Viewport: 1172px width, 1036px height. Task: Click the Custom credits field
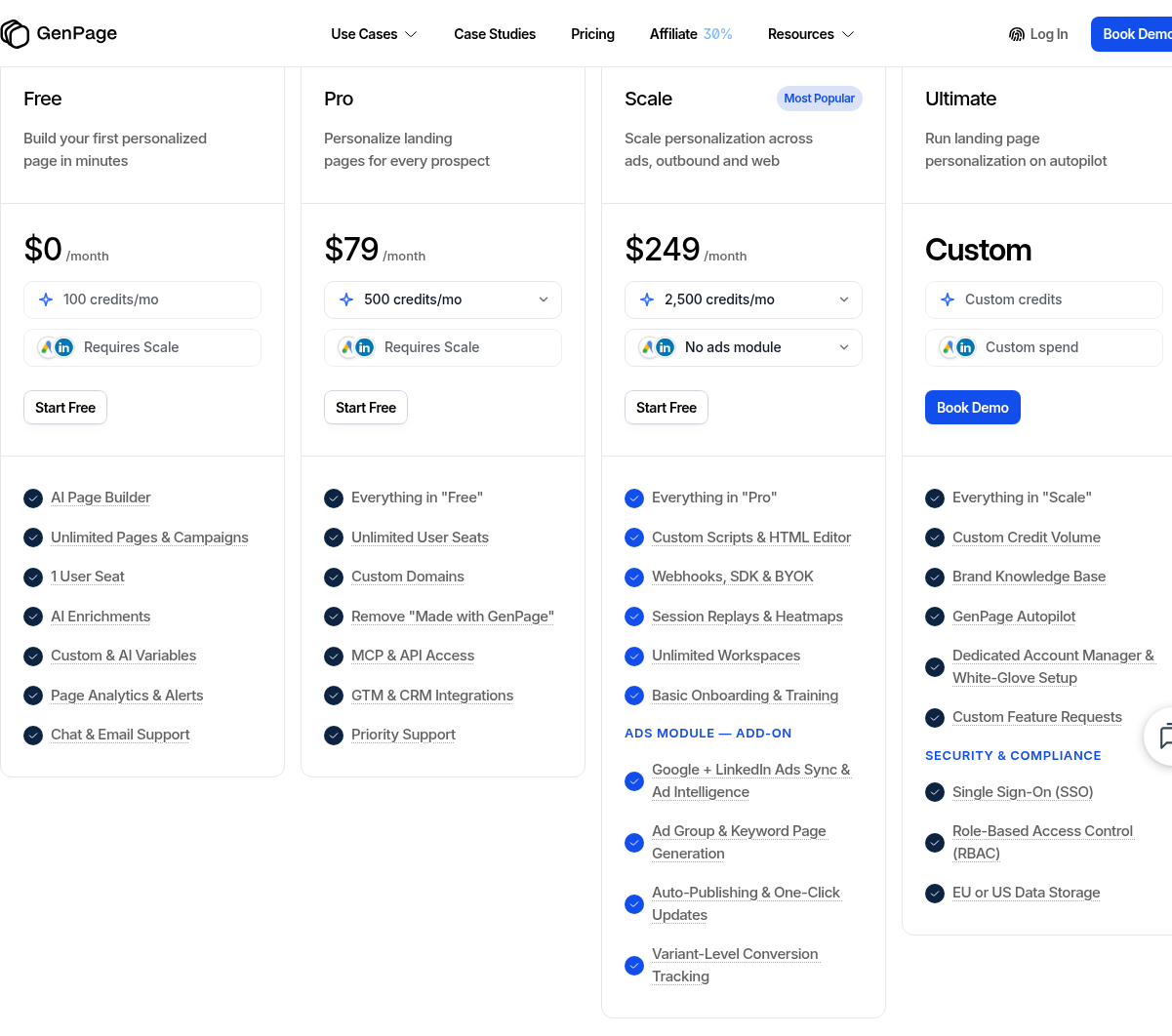tap(1044, 299)
